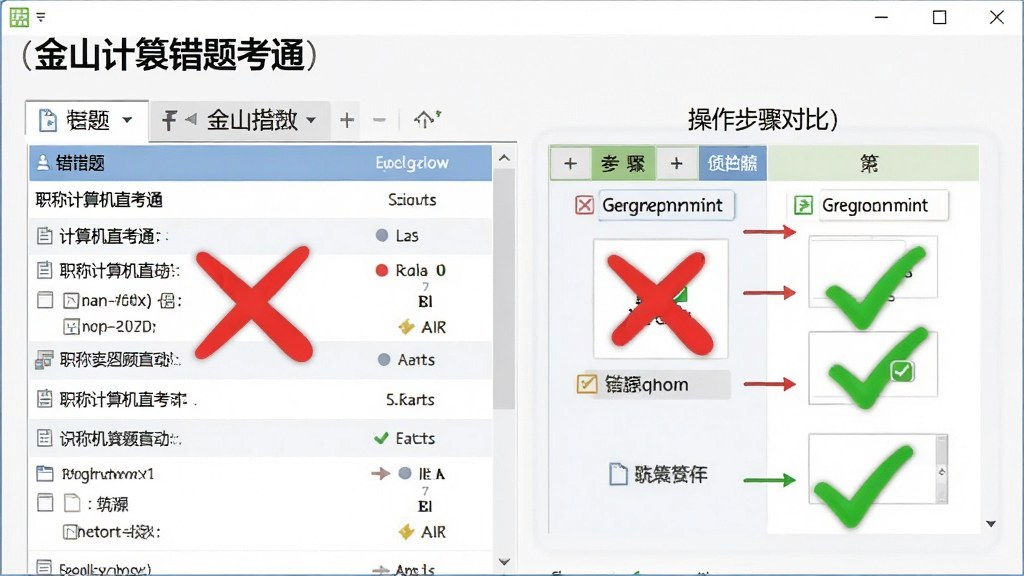Click the left list vertical scrollbar thumb
The image size is (1024, 576).
point(504,289)
